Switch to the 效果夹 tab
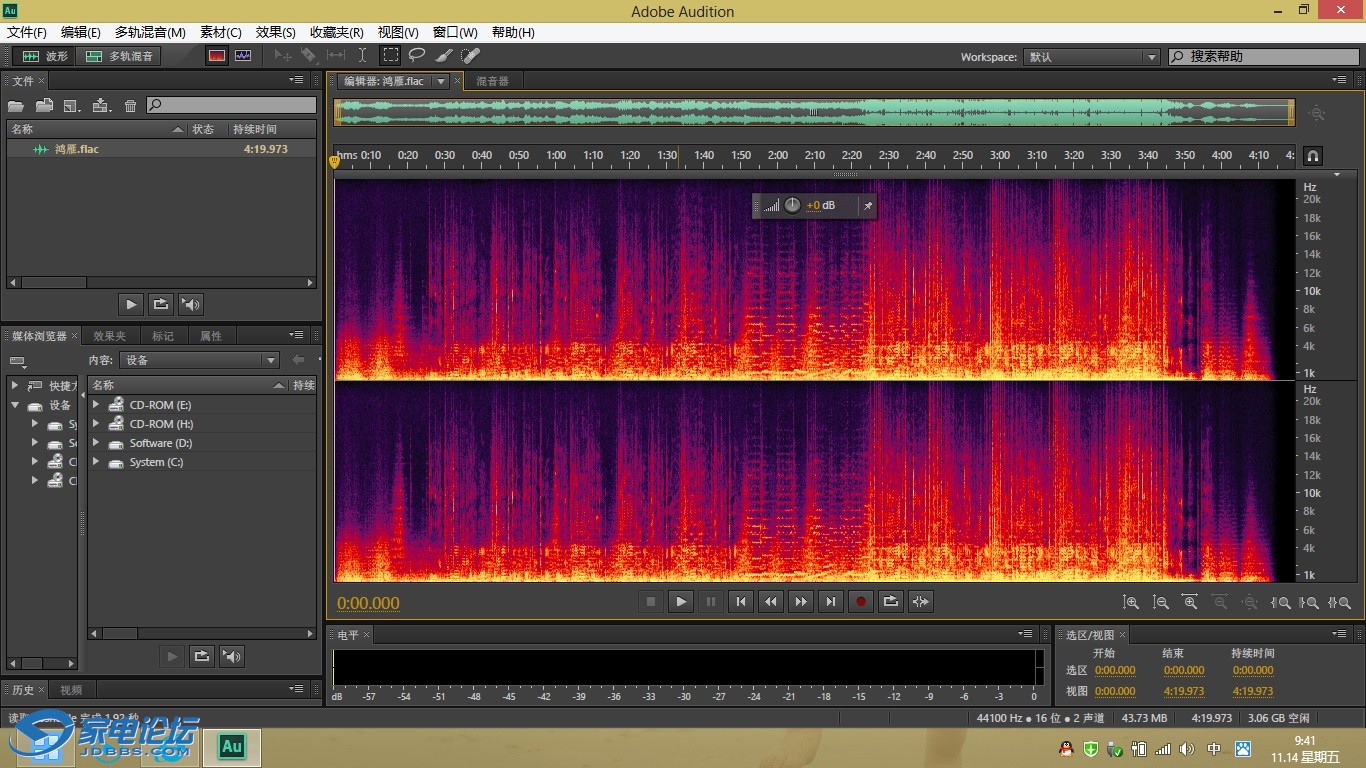Screen dimensions: 1366x768 109,336
